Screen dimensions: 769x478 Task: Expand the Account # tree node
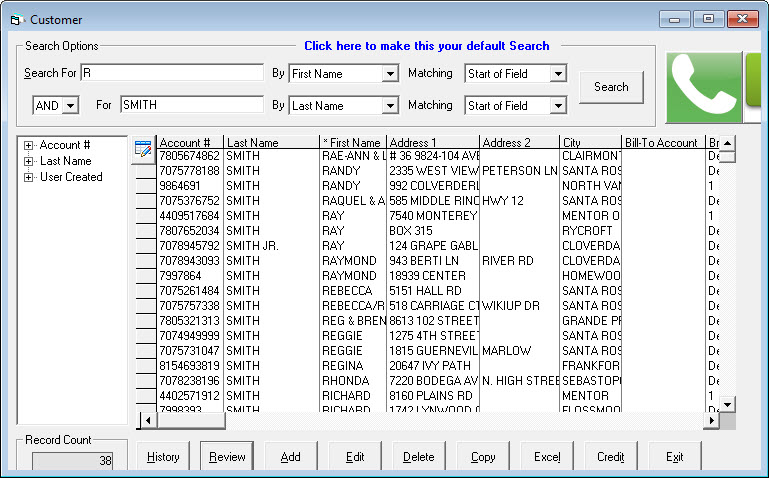pyautogui.click(x=28, y=146)
